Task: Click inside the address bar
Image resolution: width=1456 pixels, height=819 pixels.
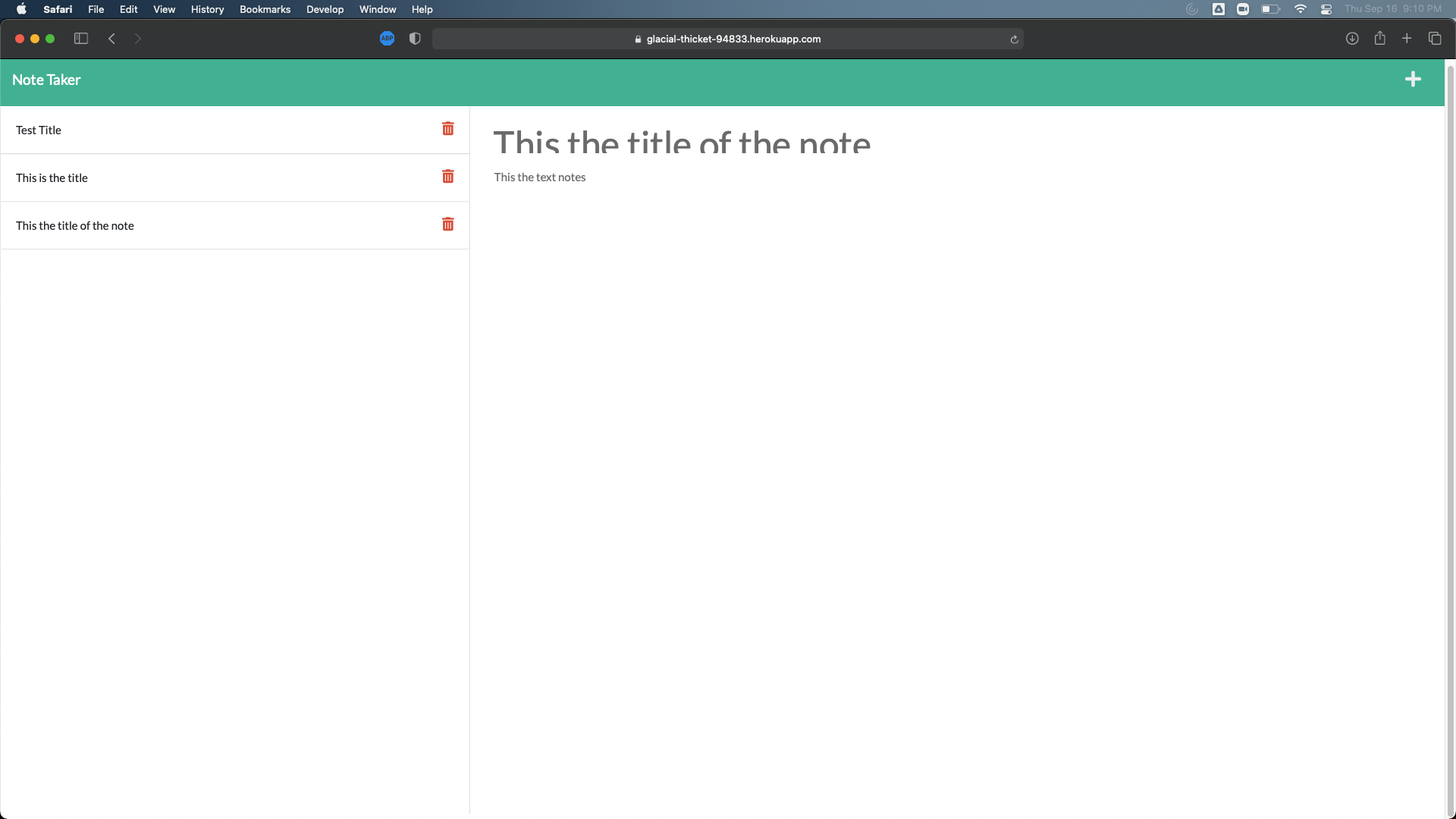Action: (728, 39)
